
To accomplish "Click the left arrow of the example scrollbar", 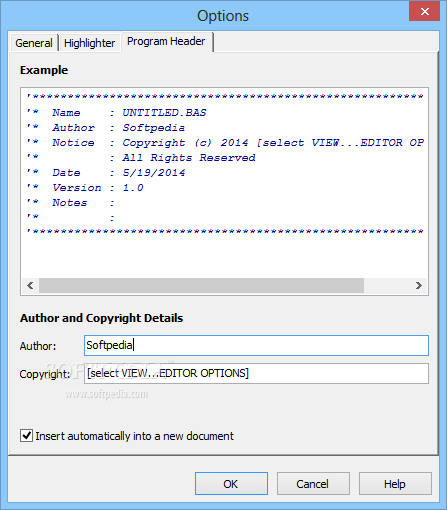I will (x=30, y=285).
